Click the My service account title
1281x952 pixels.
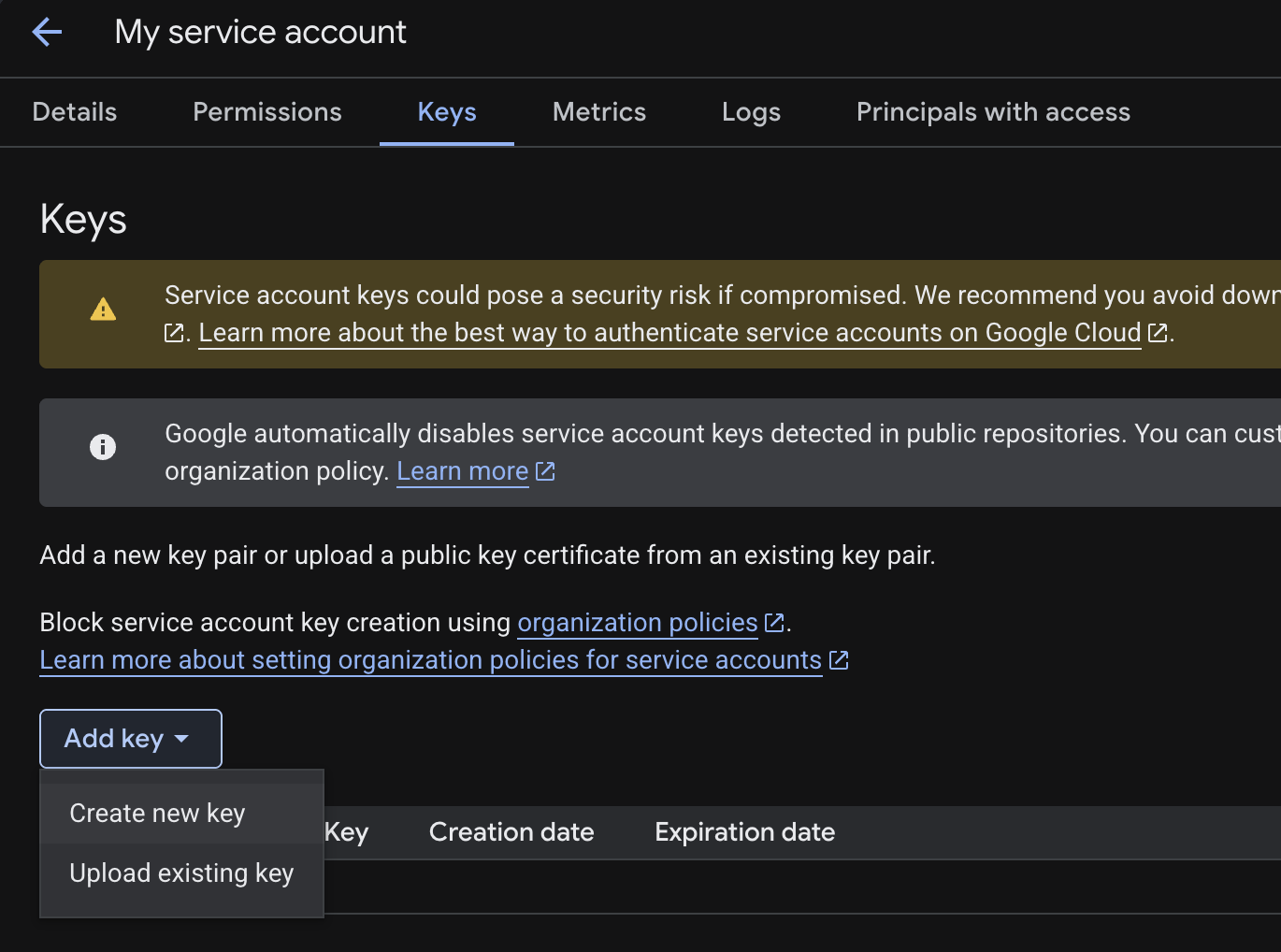point(260,33)
